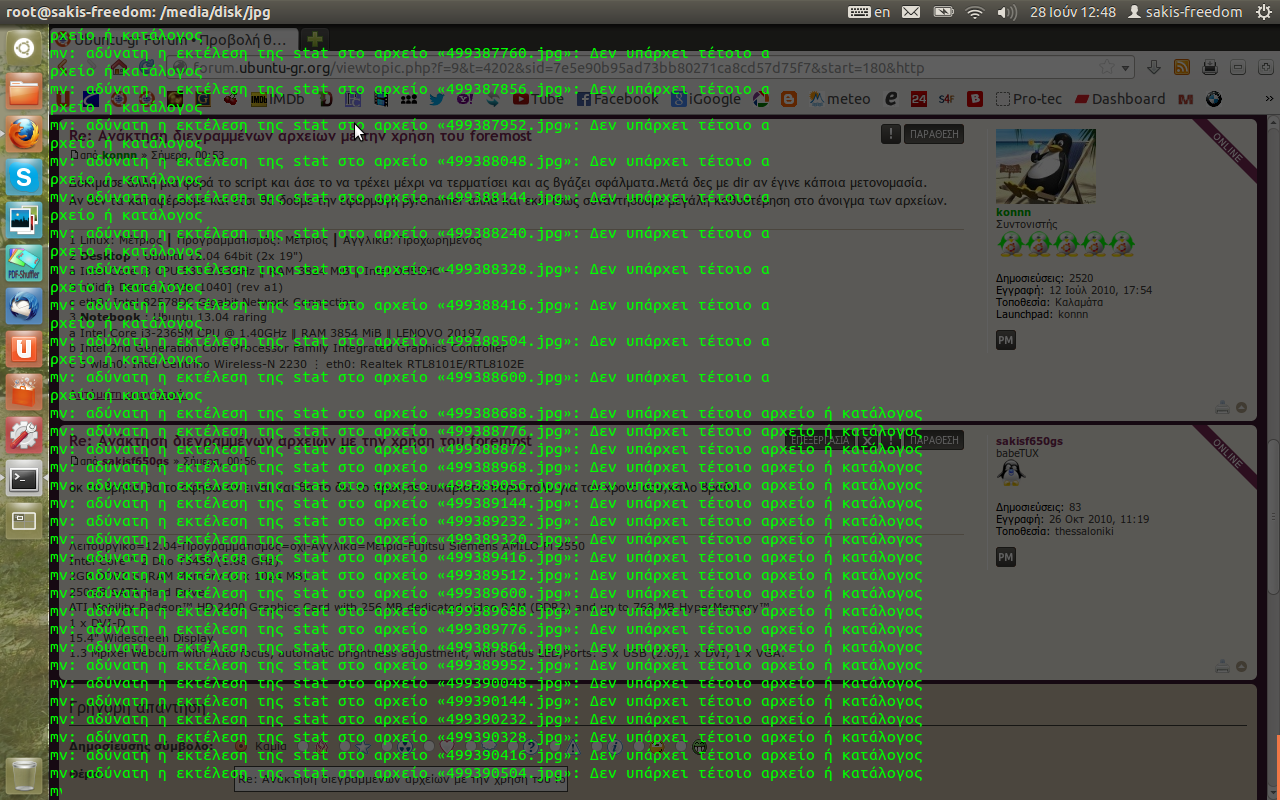This screenshot has width=1280, height=800.
Task: Toggle the bookmark star in URL bar
Action: pyautogui.click(x=1107, y=67)
